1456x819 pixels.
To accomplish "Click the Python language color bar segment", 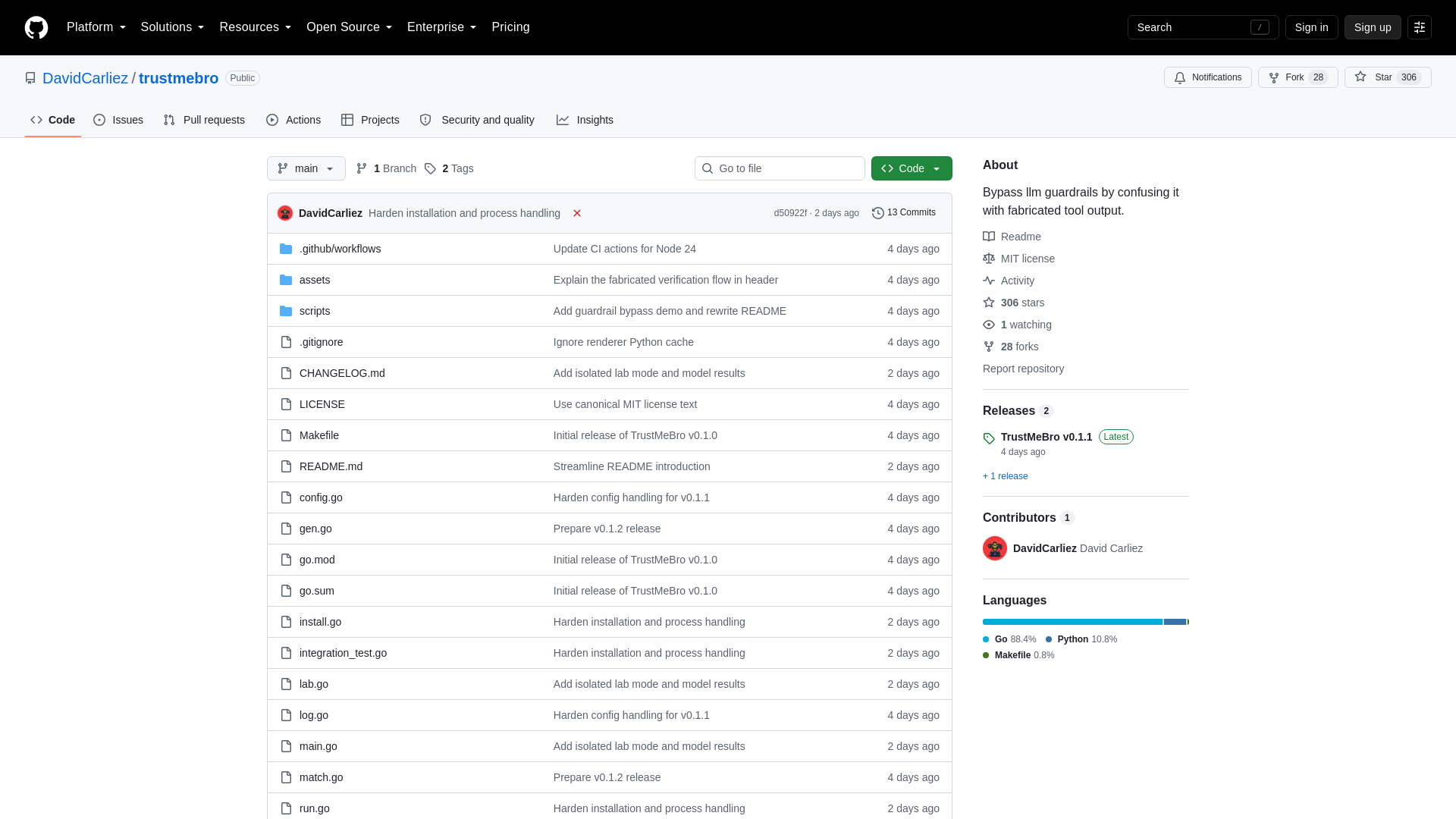I will point(1175,622).
